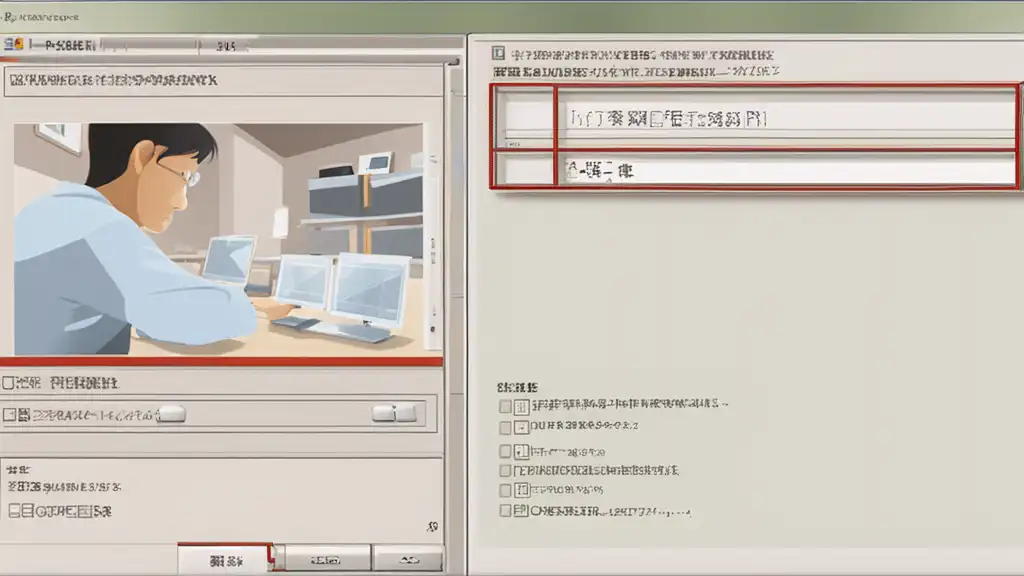This screenshot has width=1024, height=576.
Task: Click the document icon in the left slider row
Action: (x=24, y=415)
